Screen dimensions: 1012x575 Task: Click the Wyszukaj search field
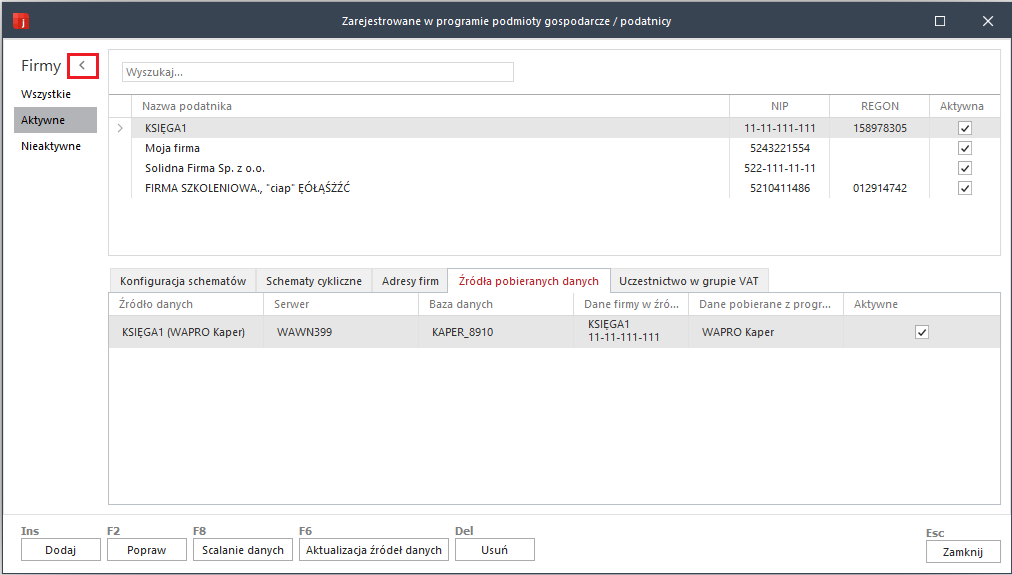tap(317, 72)
